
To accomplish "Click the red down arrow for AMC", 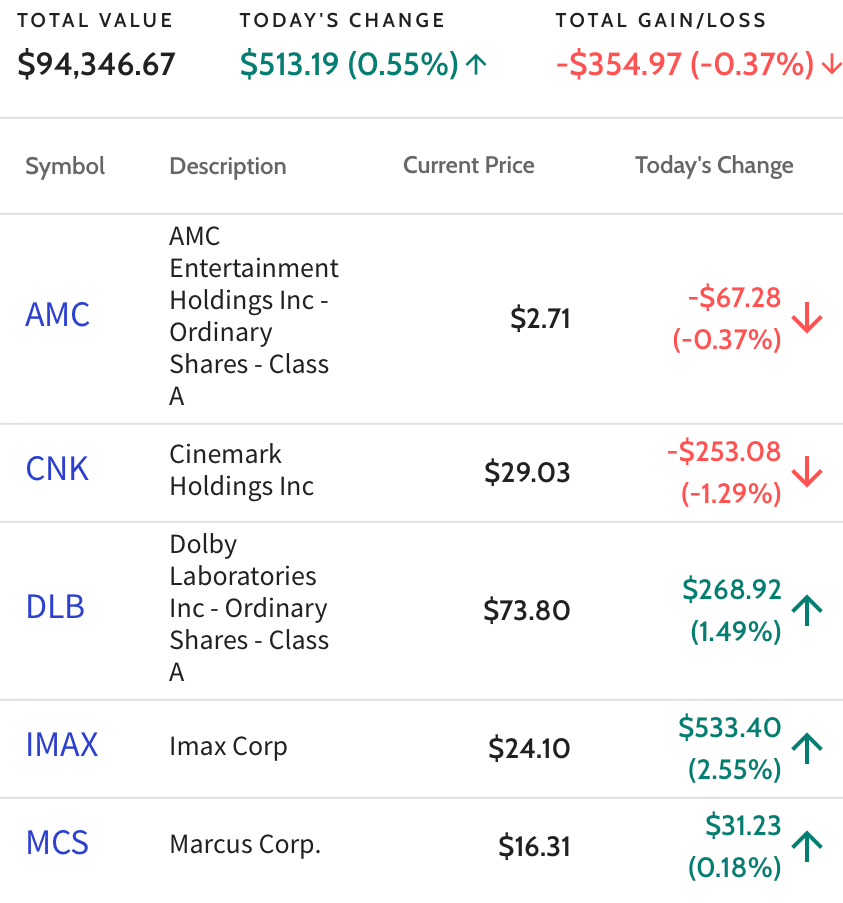I will point(807,318).
